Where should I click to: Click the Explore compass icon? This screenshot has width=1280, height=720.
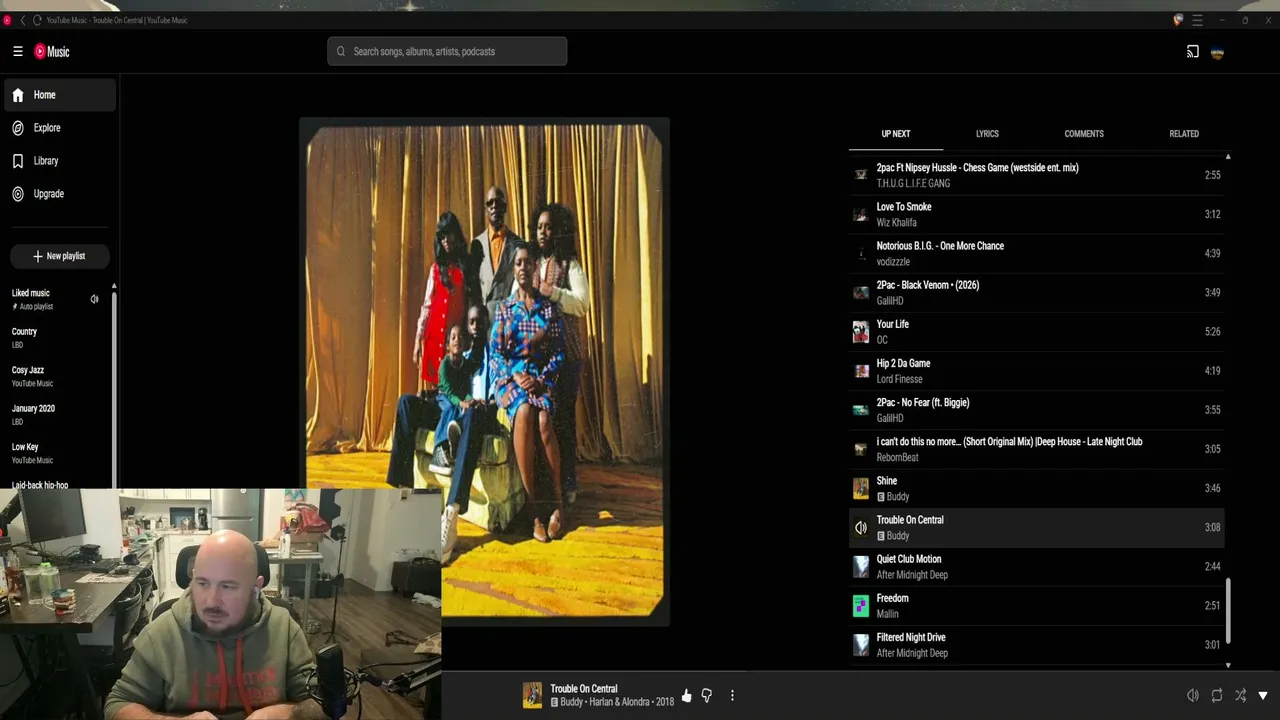click(x=18, y=128)
